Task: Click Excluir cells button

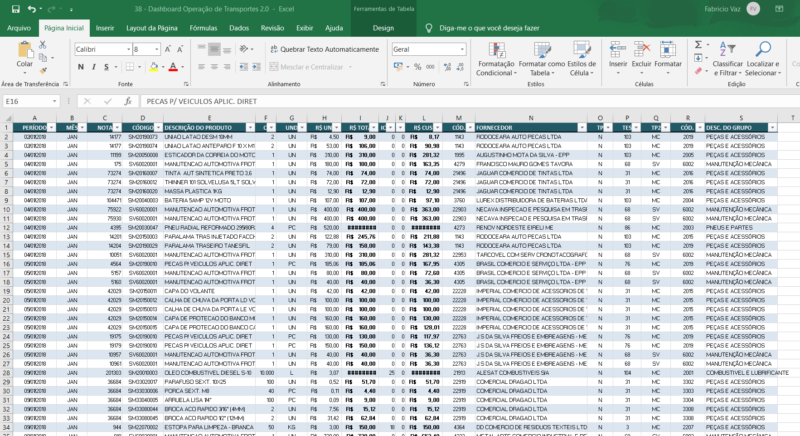Action: [x=641, y=58]
